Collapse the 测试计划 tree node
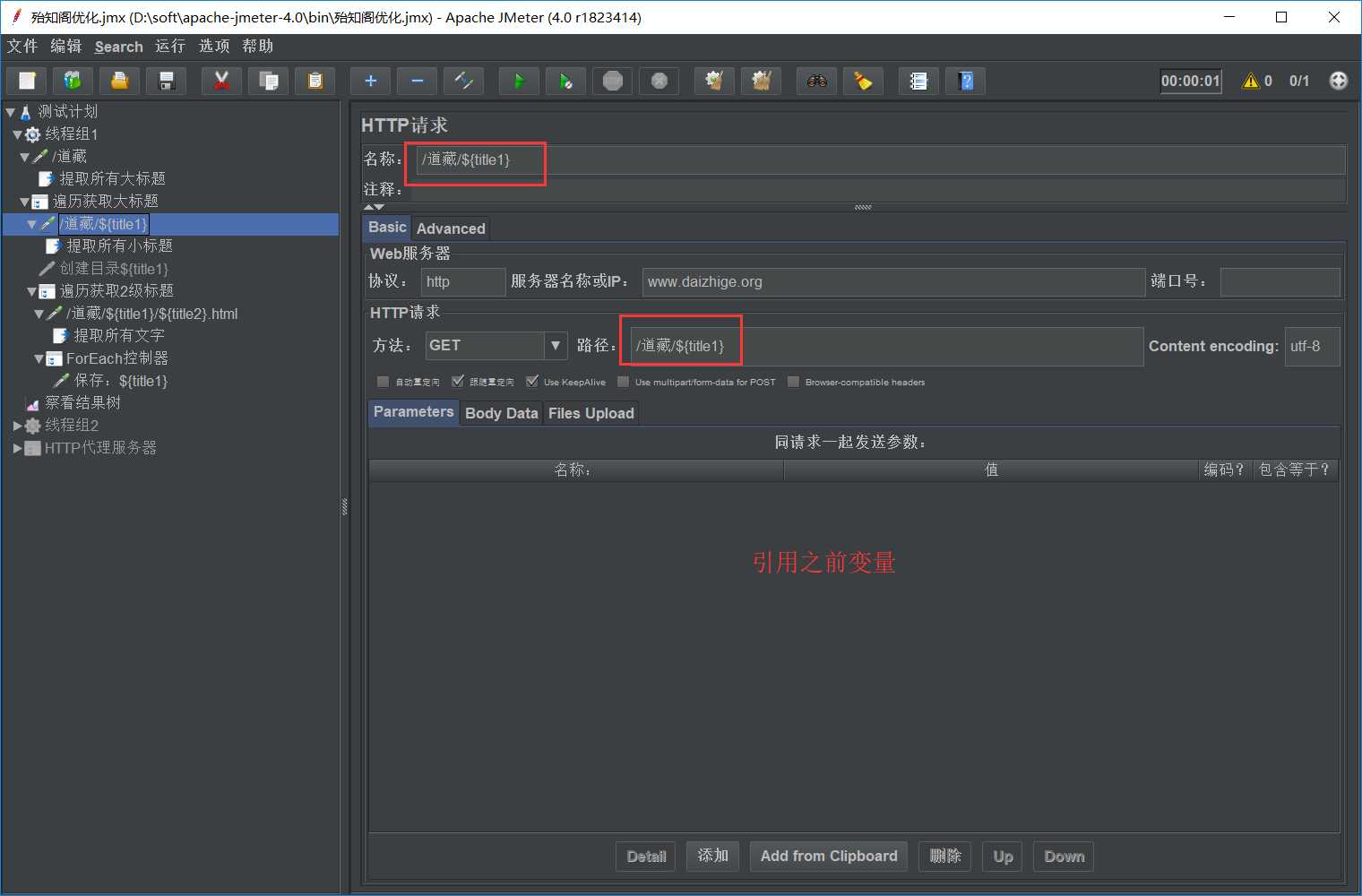This screenshot has width=1362, height=896. tap(11, 112)
